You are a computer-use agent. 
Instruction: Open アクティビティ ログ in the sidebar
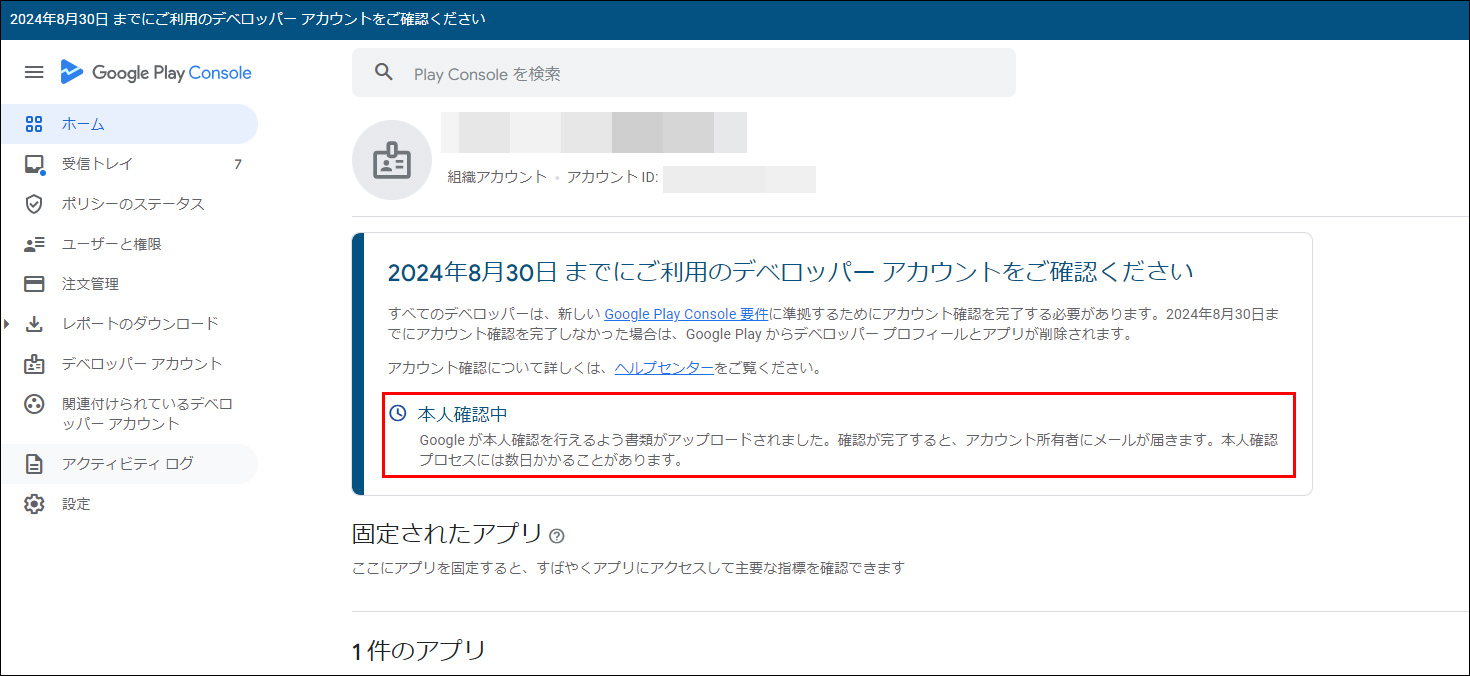129,464
